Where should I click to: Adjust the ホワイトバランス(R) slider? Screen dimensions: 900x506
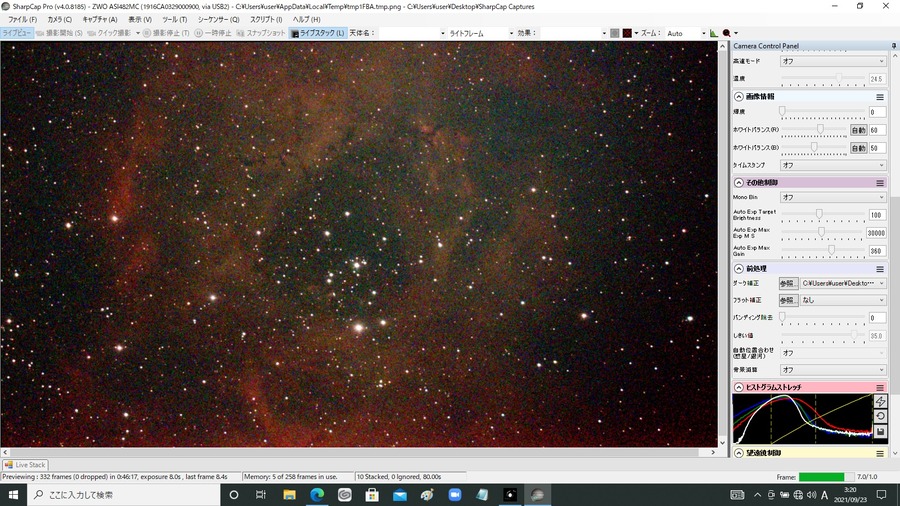814,130
